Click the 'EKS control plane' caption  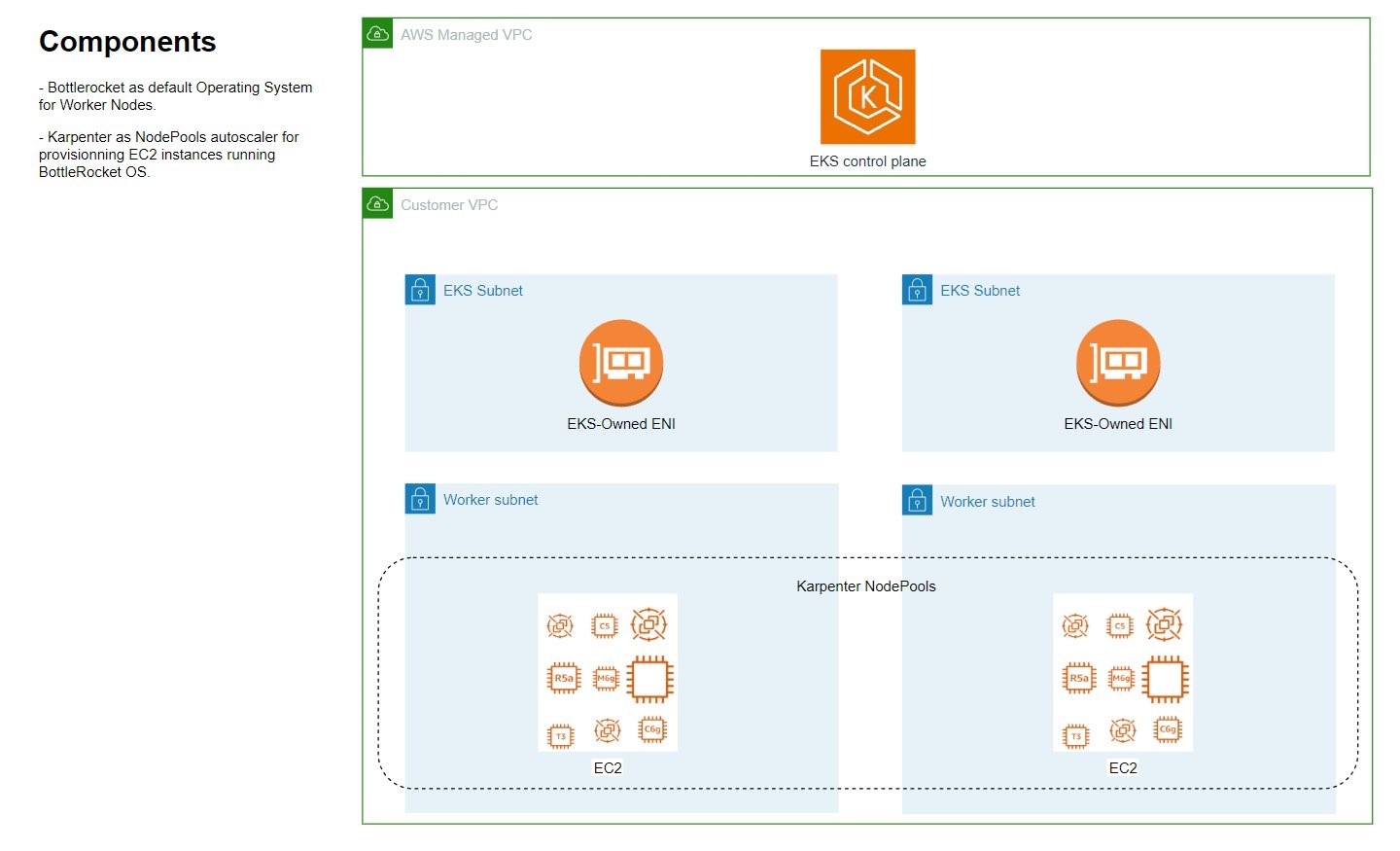coord(867,161)
